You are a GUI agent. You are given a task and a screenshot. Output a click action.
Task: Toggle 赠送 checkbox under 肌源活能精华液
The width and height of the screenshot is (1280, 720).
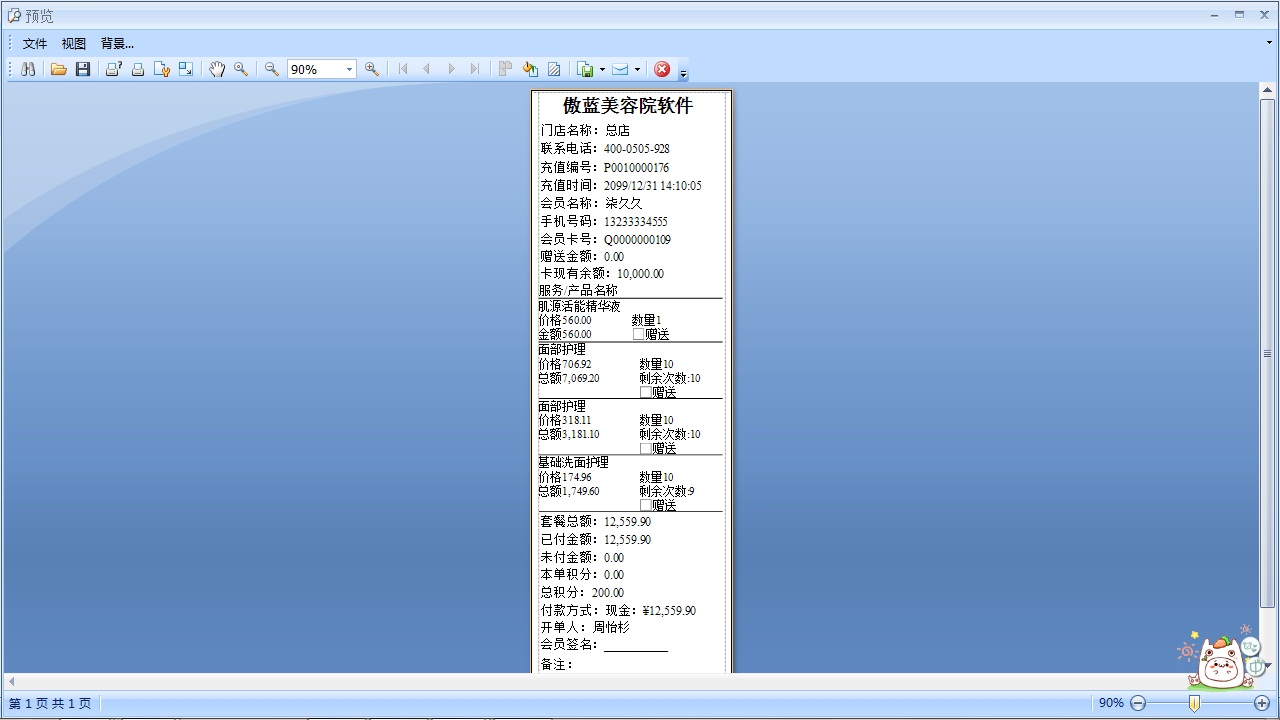coord(639,335)
